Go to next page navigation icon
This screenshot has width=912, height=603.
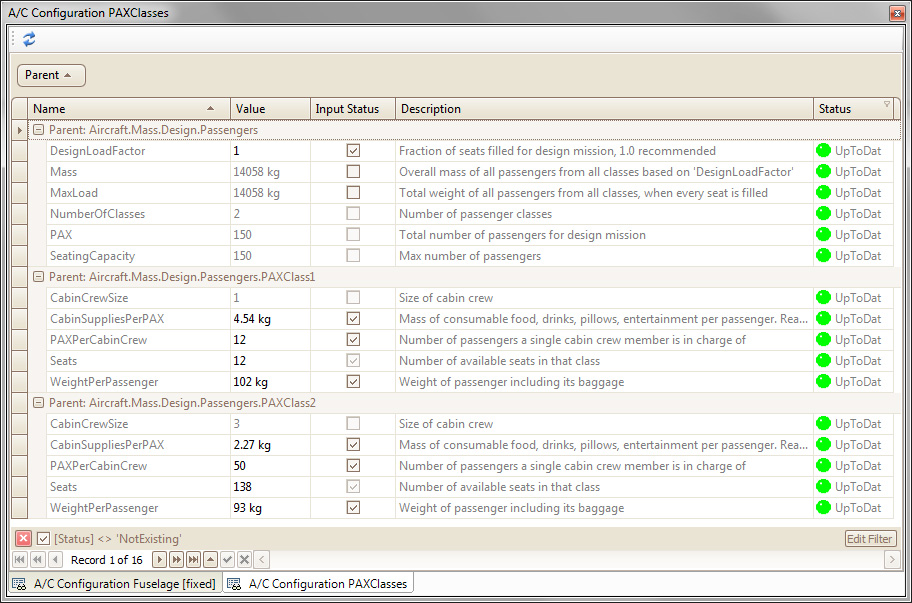tap(176, 559)
